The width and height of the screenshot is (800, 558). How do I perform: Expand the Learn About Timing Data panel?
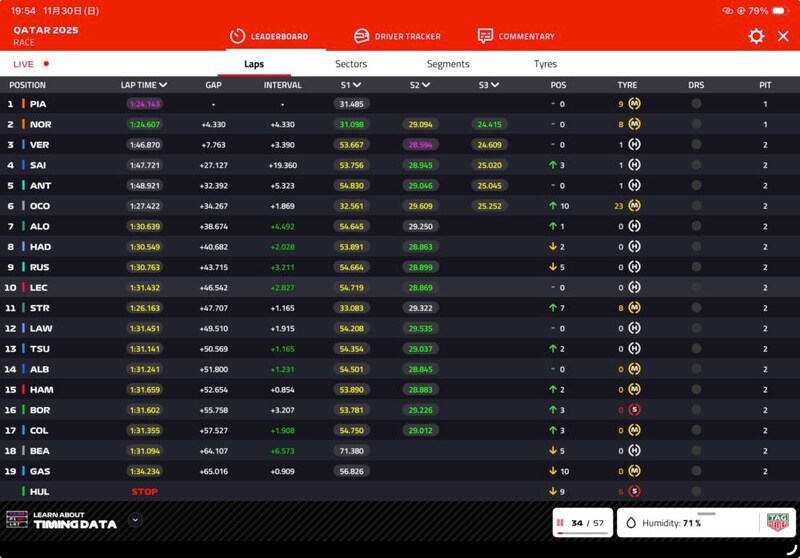135,520
